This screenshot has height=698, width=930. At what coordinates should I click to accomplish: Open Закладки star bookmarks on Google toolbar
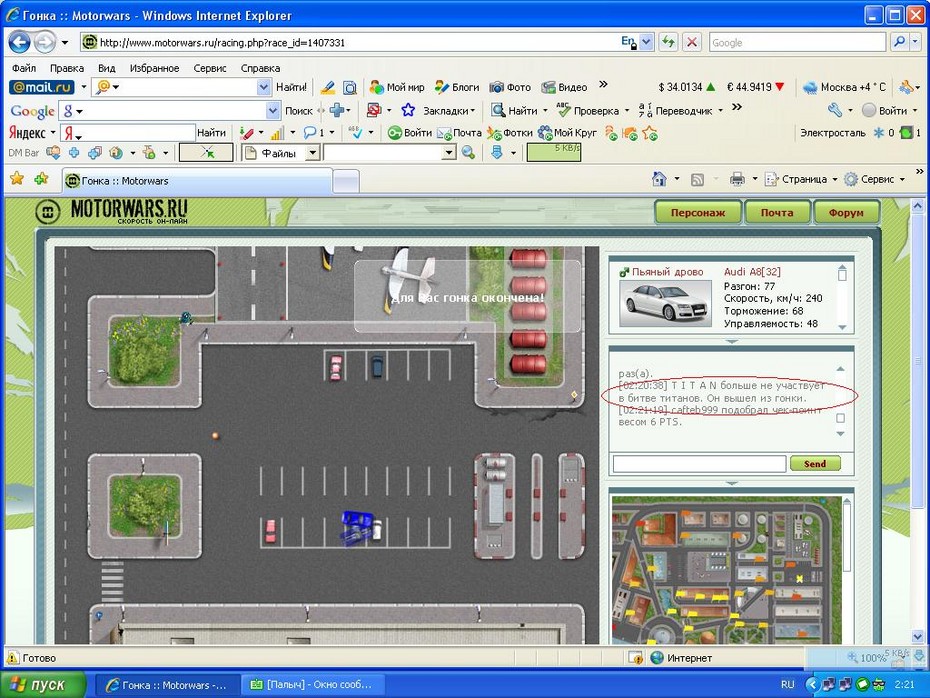click(438, 110)
